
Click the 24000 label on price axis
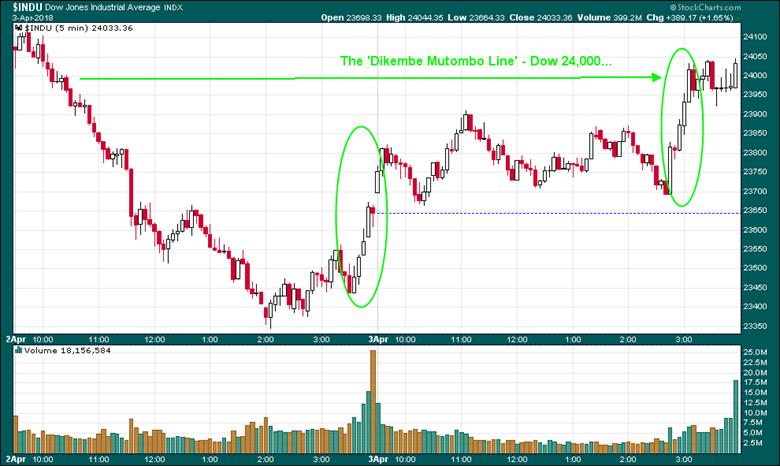[x=757, y=75]
